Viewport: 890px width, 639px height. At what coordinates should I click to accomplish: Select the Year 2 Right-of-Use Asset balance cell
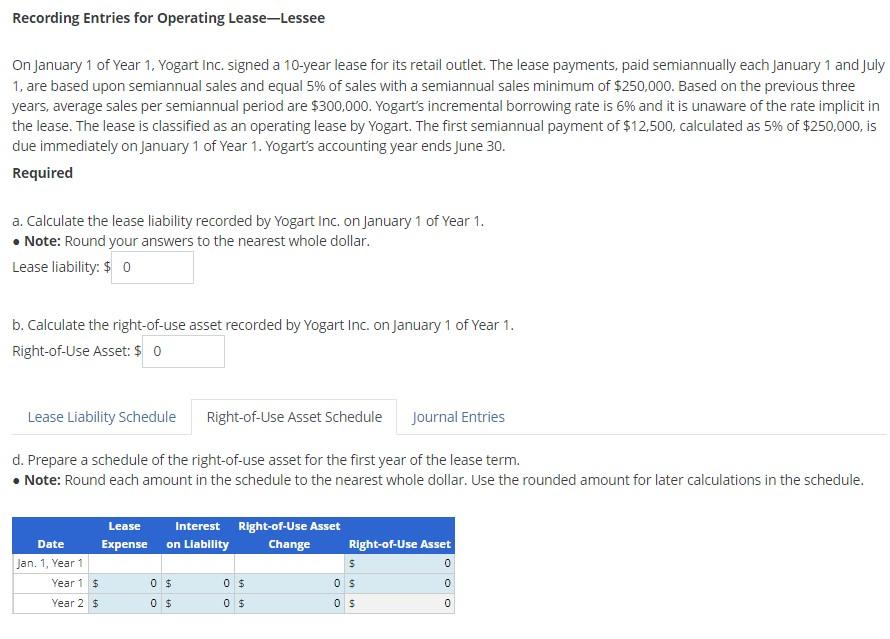(x=400, y=603)
